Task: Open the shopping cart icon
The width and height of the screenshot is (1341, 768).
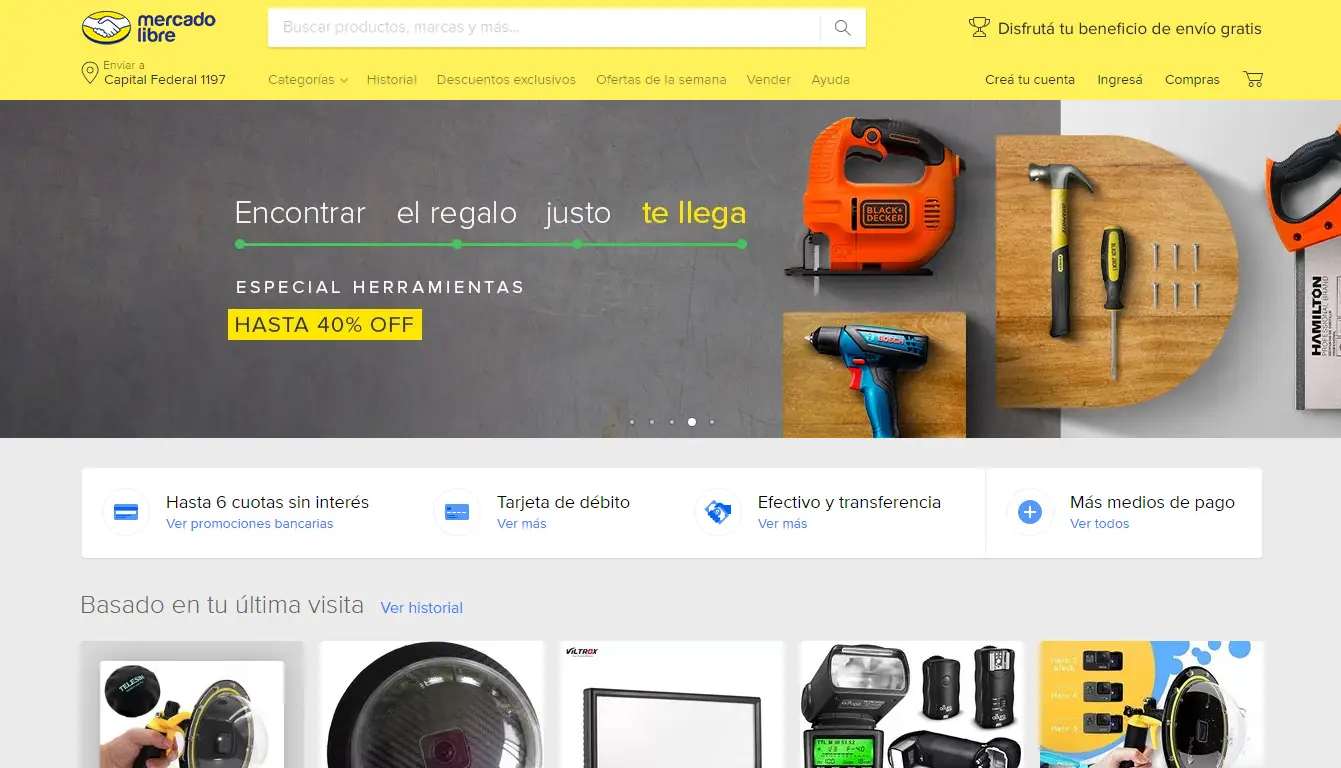Action: click(1253, 79)
